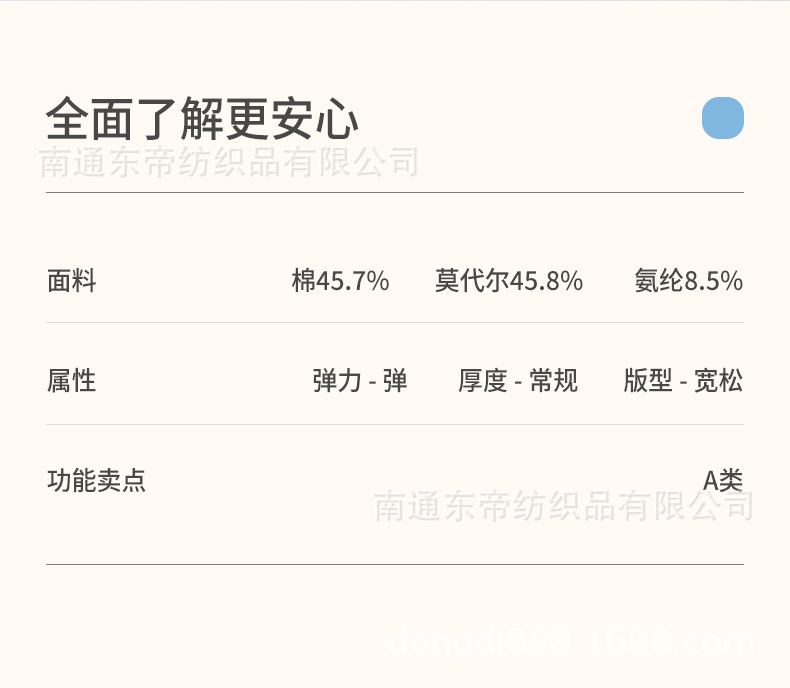Open the faint dongdi888.1688.com watermark link
This screenshot has width=790, height=688.
point(570,642)
